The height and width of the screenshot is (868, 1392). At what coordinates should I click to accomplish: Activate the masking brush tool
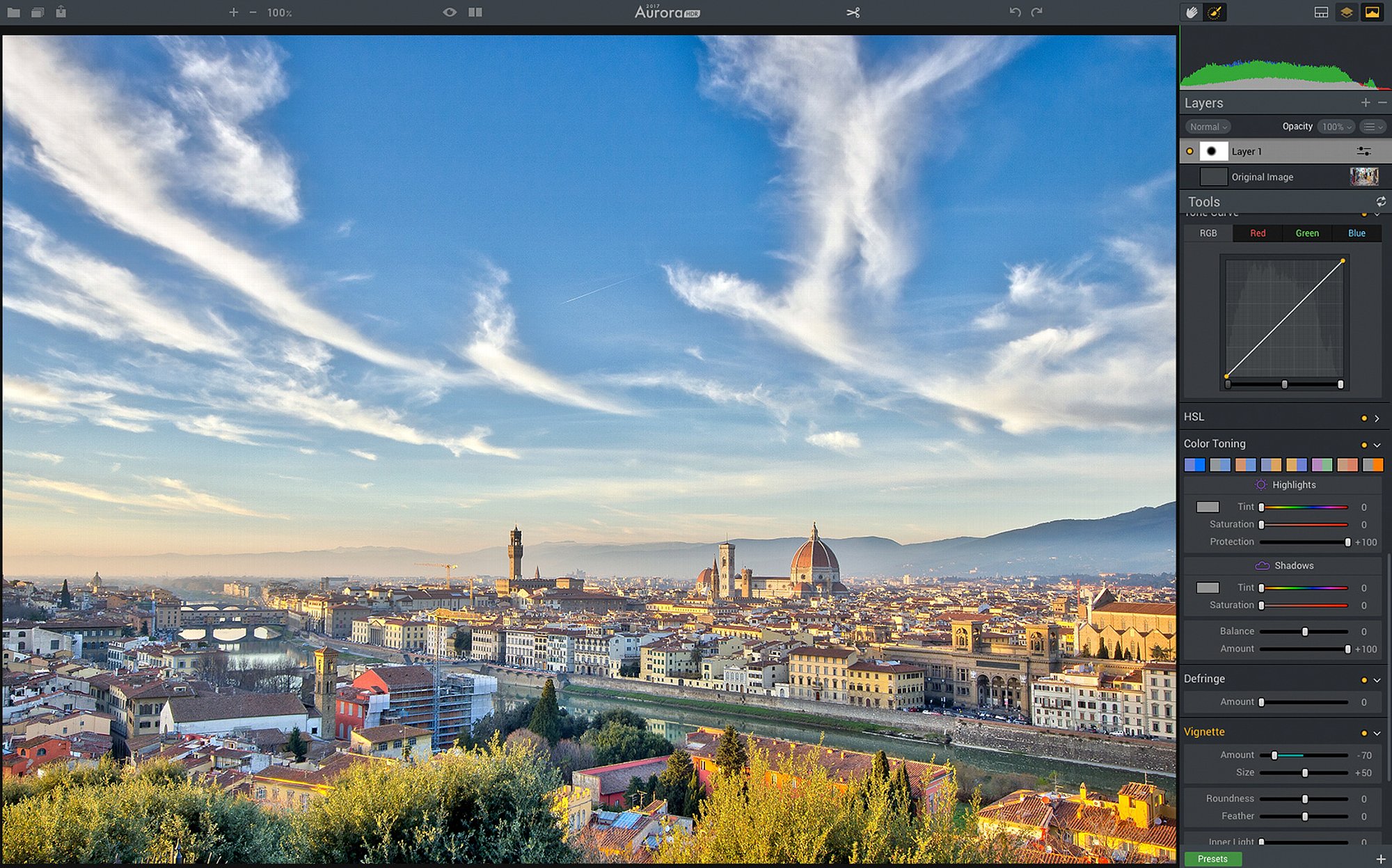tap(1215, 13)
